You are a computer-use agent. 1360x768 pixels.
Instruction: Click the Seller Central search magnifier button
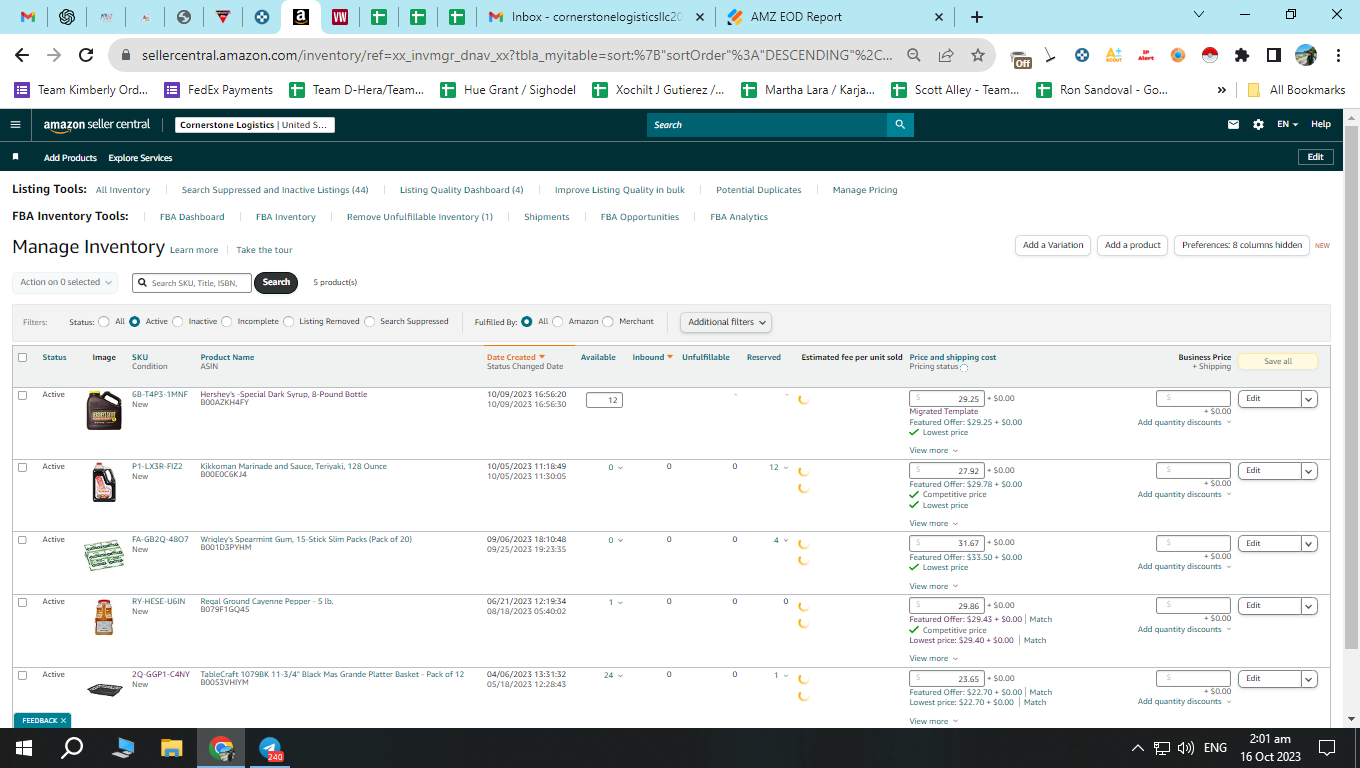click(x=900, y=125)
